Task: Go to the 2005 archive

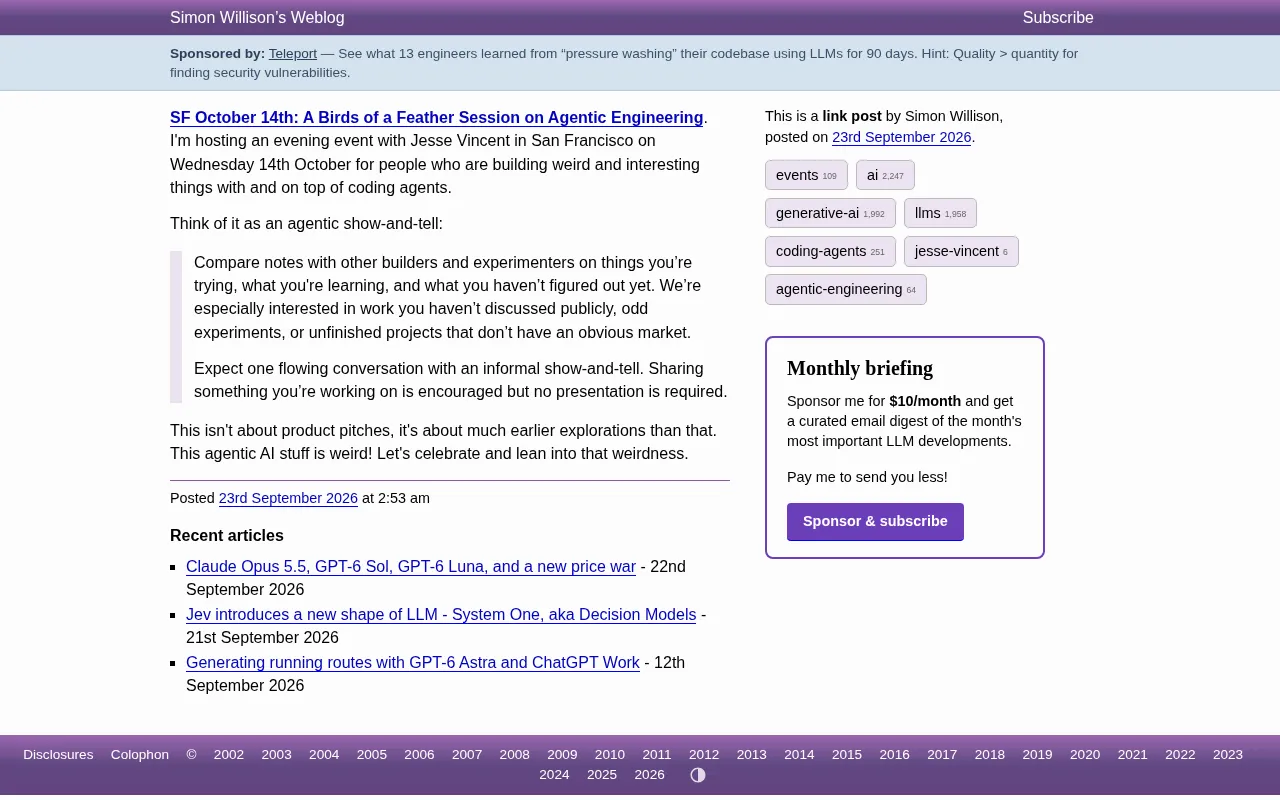Action: click(x=372, y=755)
